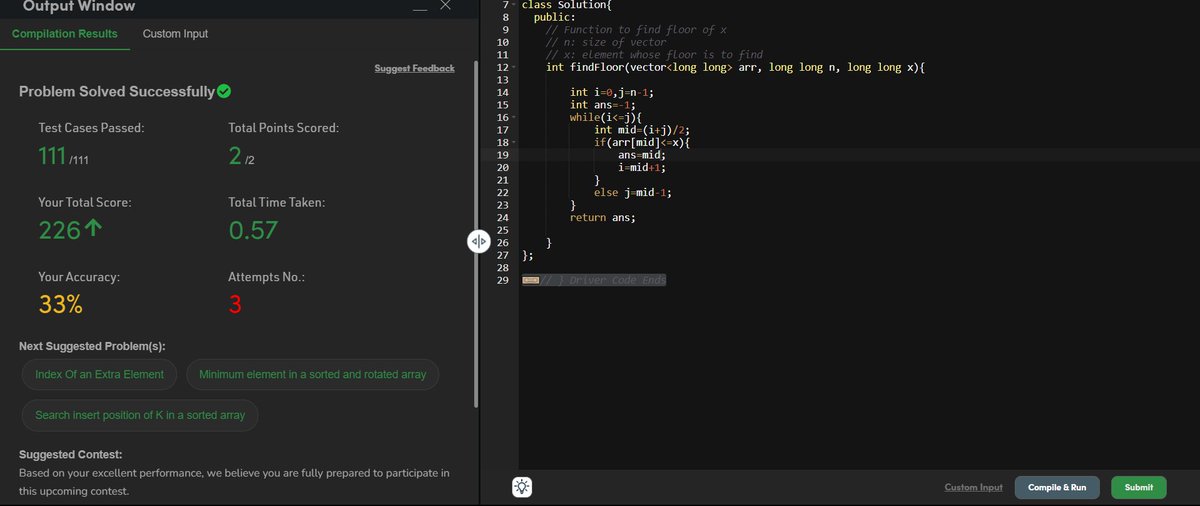The width and height of the screenshot is (1200, 506).
Task: Expand the folded driver code on line 29
Action: click(530, 280)
